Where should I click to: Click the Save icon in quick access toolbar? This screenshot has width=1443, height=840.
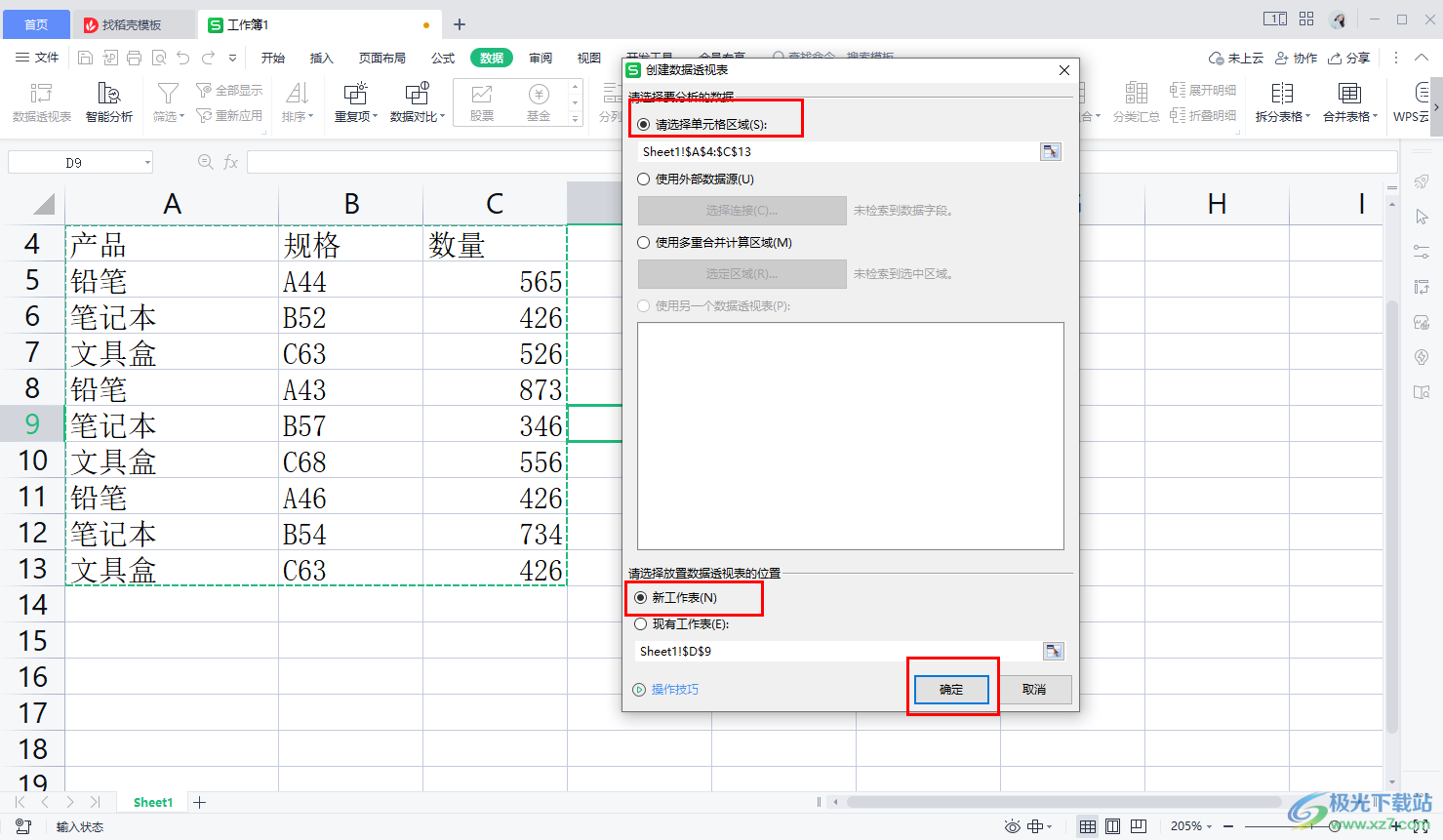pyautogui.click(x=85, y=58)
